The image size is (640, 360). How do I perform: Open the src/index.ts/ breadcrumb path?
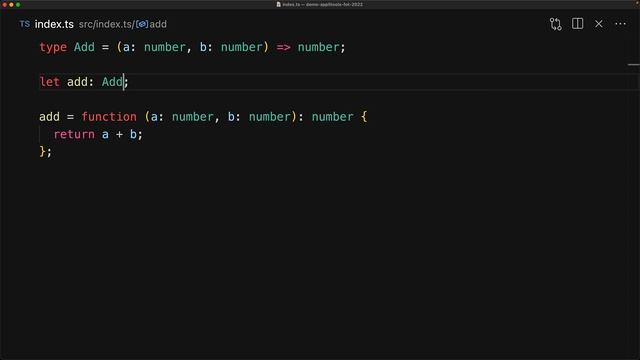[107, 24]
